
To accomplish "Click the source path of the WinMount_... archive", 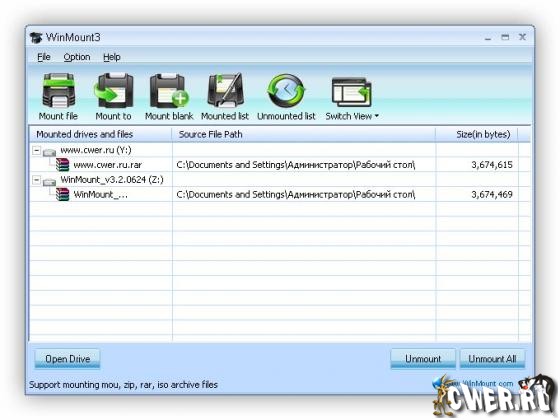I will tap(296, 195).
